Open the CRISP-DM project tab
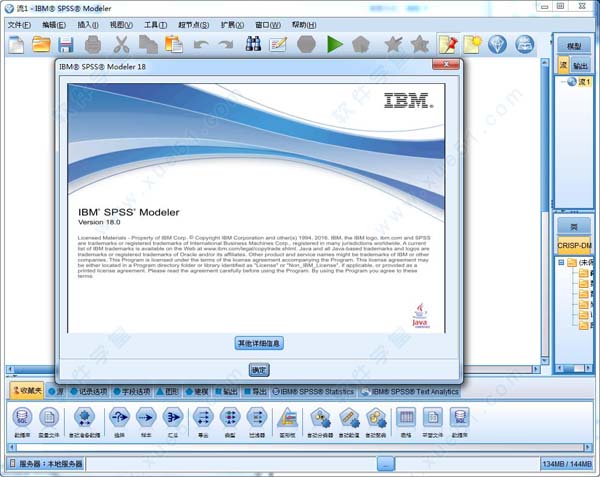The image size is (600, 477). point(574,246)
